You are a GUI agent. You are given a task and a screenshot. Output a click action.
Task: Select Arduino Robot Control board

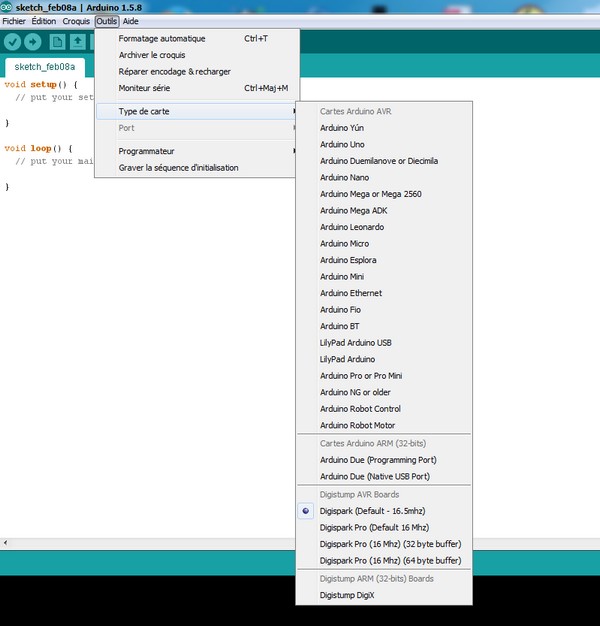[x=384, y=409]
